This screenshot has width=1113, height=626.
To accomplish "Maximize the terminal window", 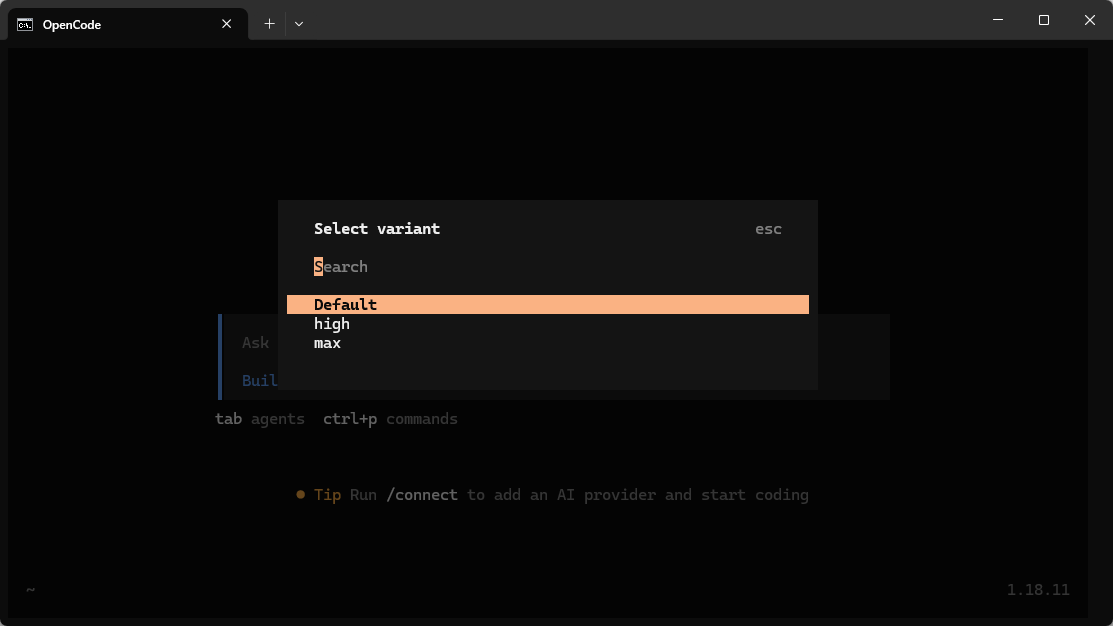I will tap(1043, 20).
